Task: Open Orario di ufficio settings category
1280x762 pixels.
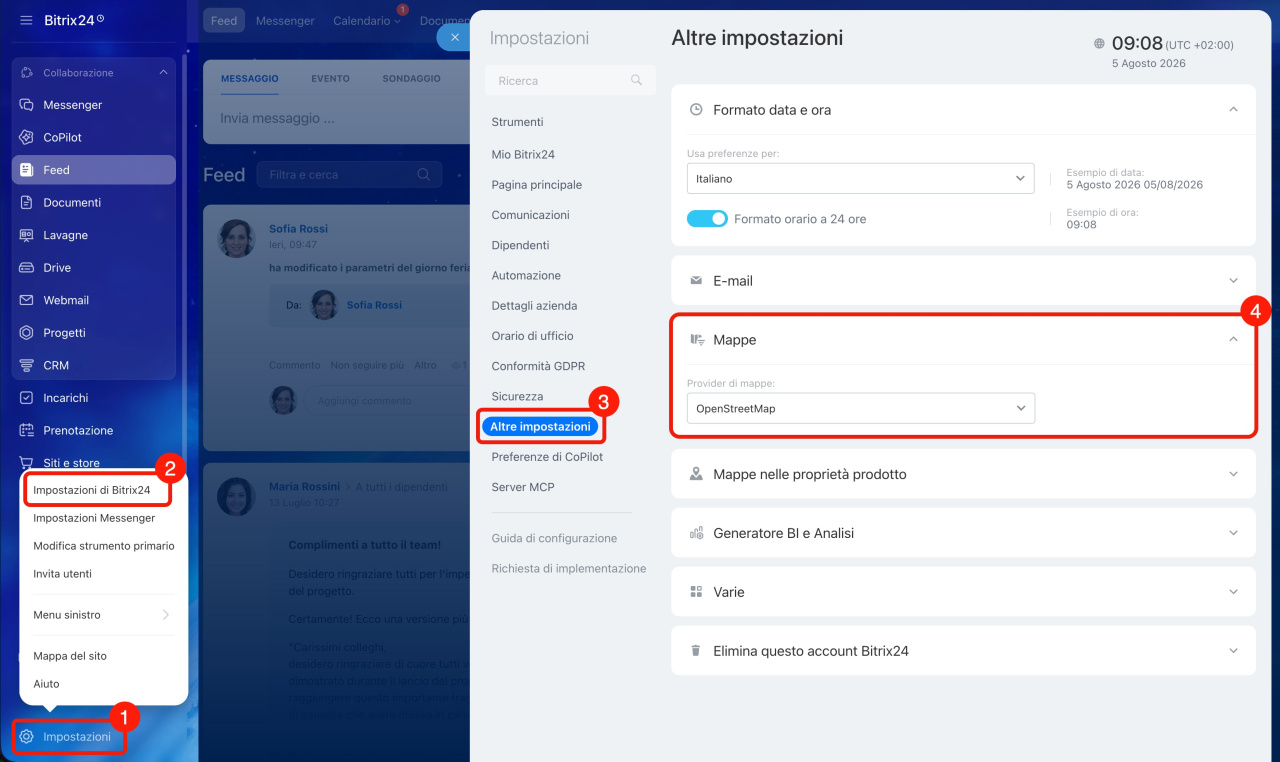Action: pos(532,336)
